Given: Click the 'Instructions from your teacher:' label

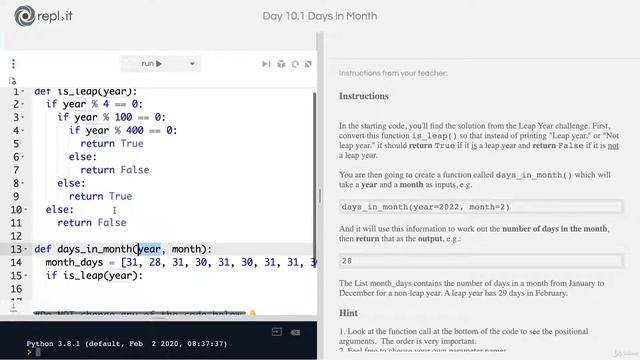Looking at the screenshot, I should click(x=393, y=73).
